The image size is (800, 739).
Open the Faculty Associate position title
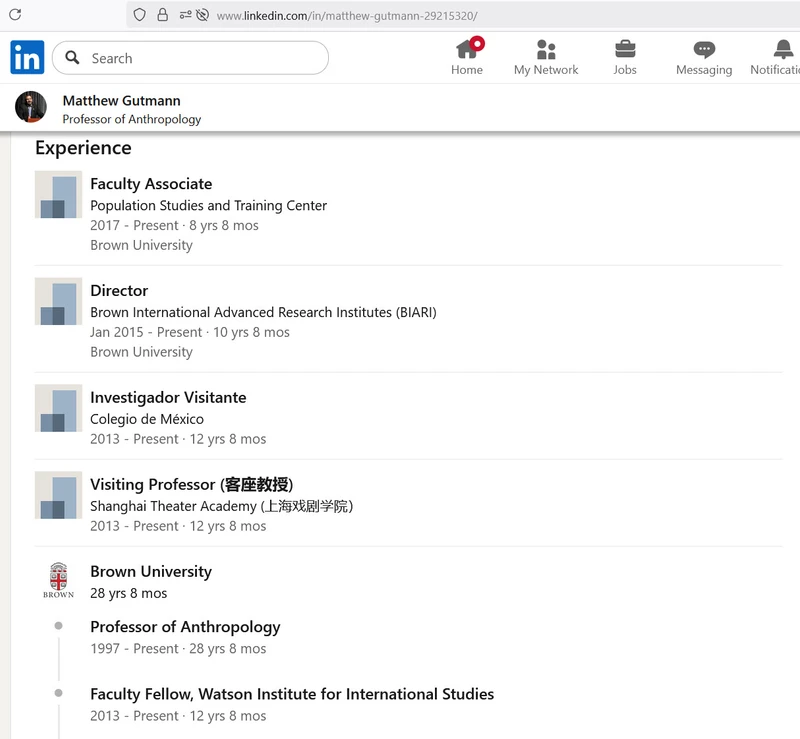pos(151,184)
